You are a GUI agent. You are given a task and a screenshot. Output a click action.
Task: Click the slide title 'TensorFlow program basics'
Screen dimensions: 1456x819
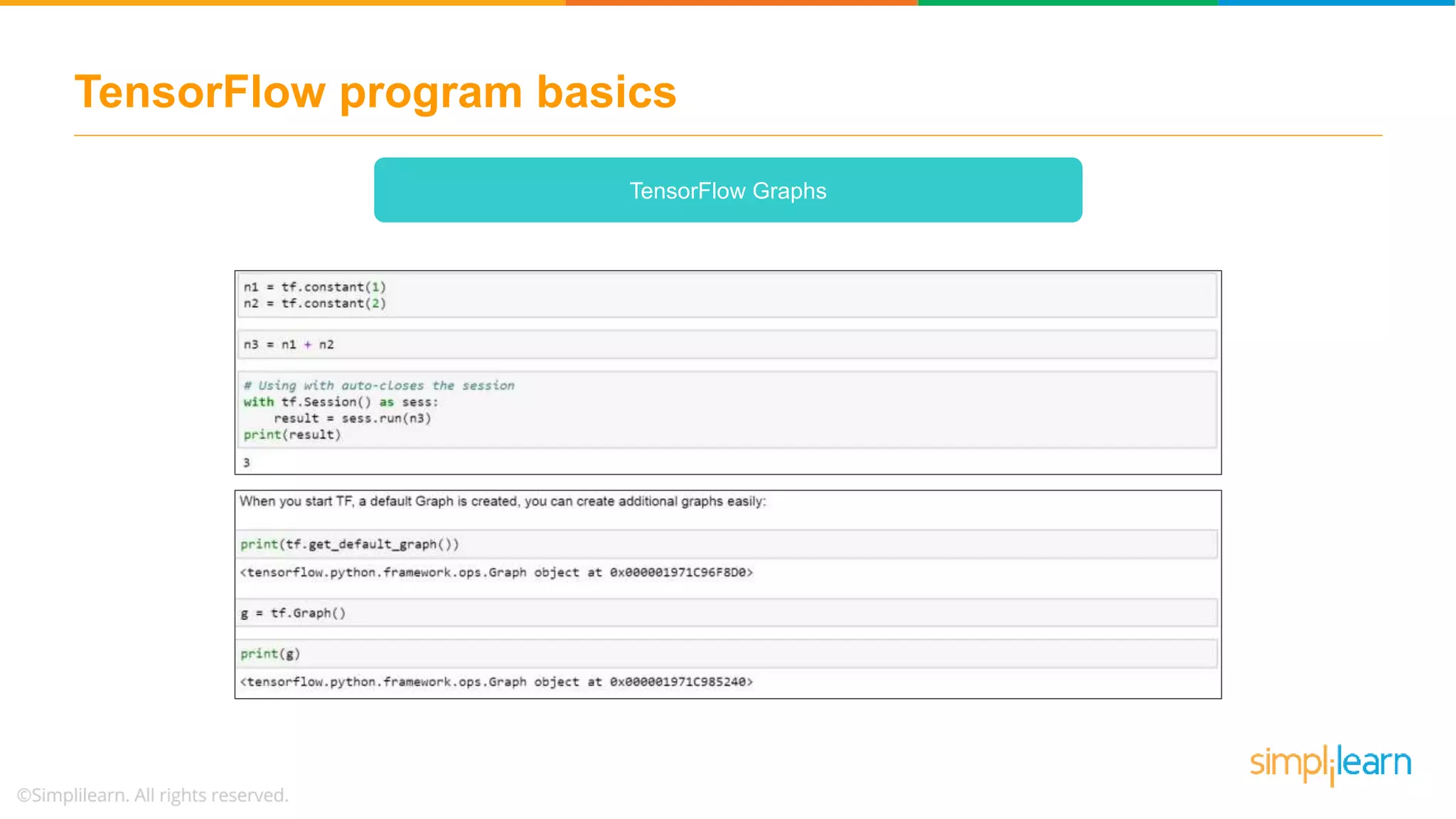point(375,92)
